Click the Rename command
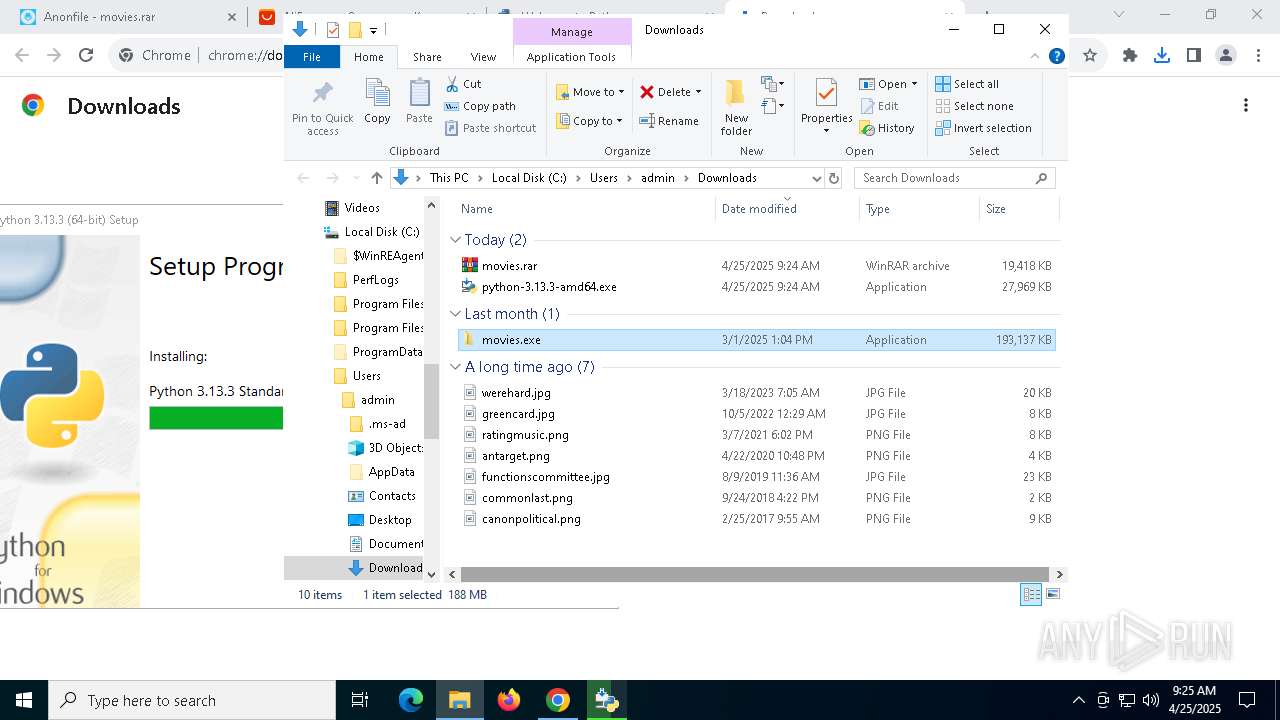Screen dimensions: 1280x720 [669, 121]
